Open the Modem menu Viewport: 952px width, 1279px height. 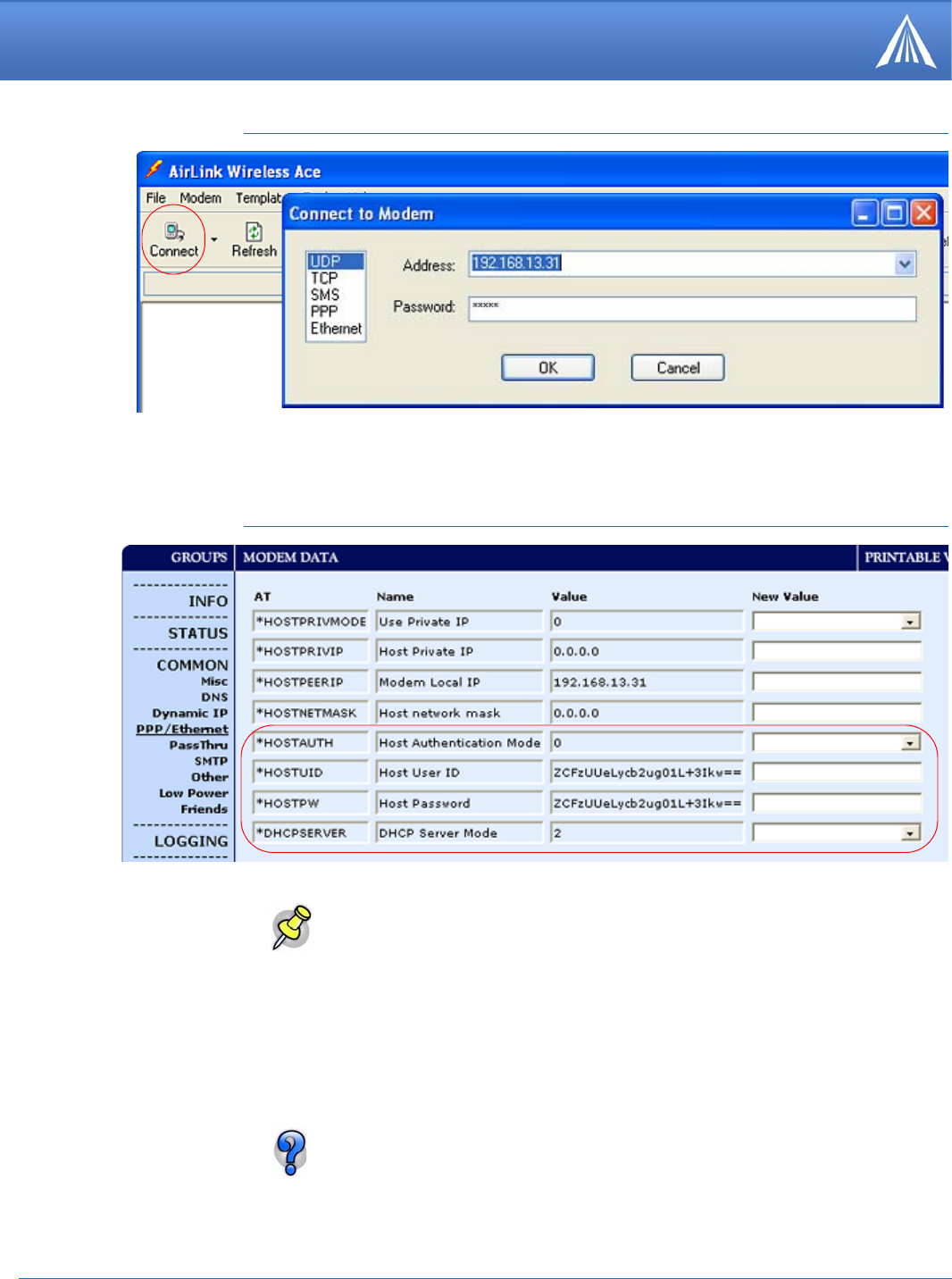(x=200, y=198)
